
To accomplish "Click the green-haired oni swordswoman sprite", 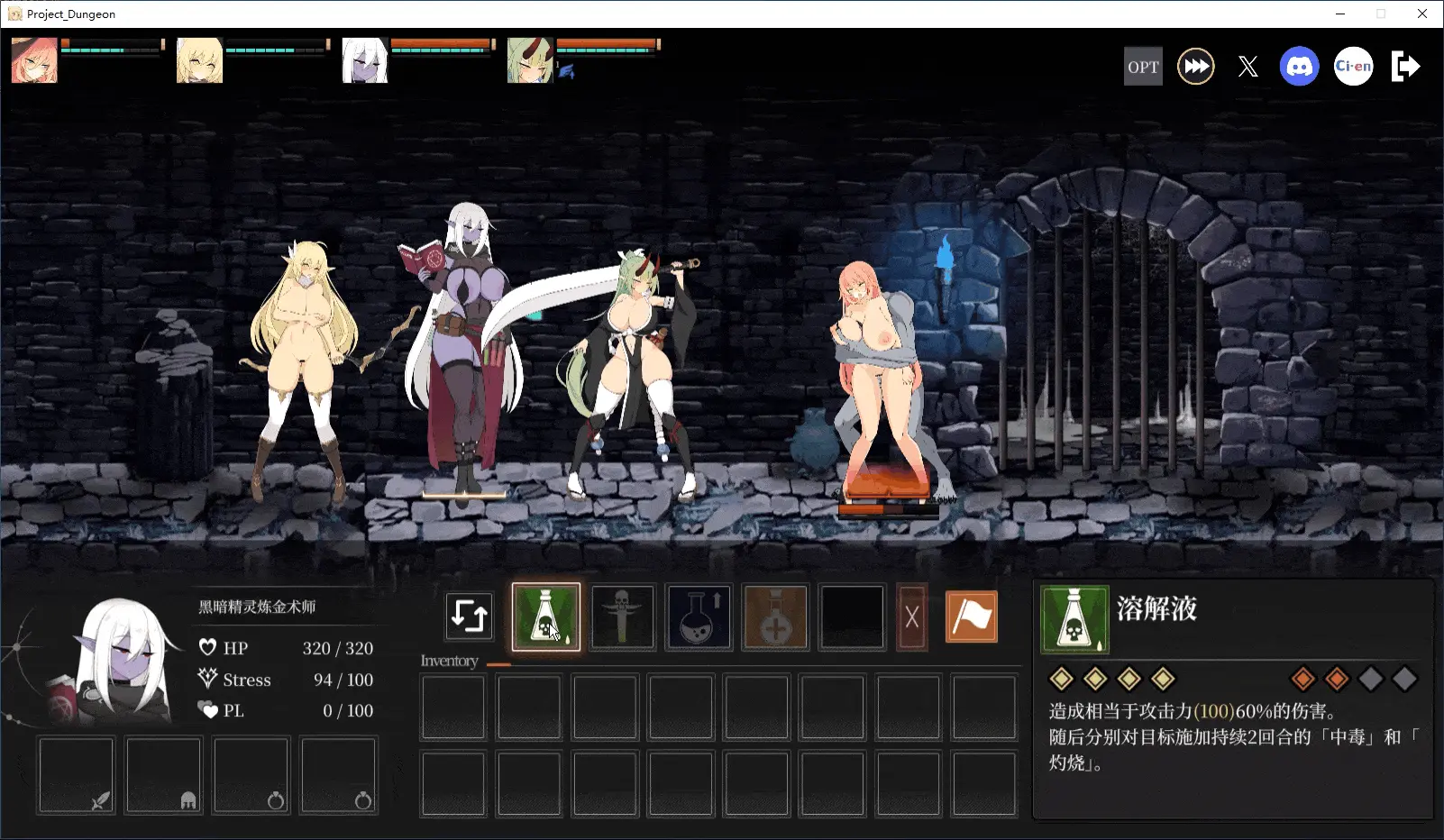I will click(x=635, y=374).
